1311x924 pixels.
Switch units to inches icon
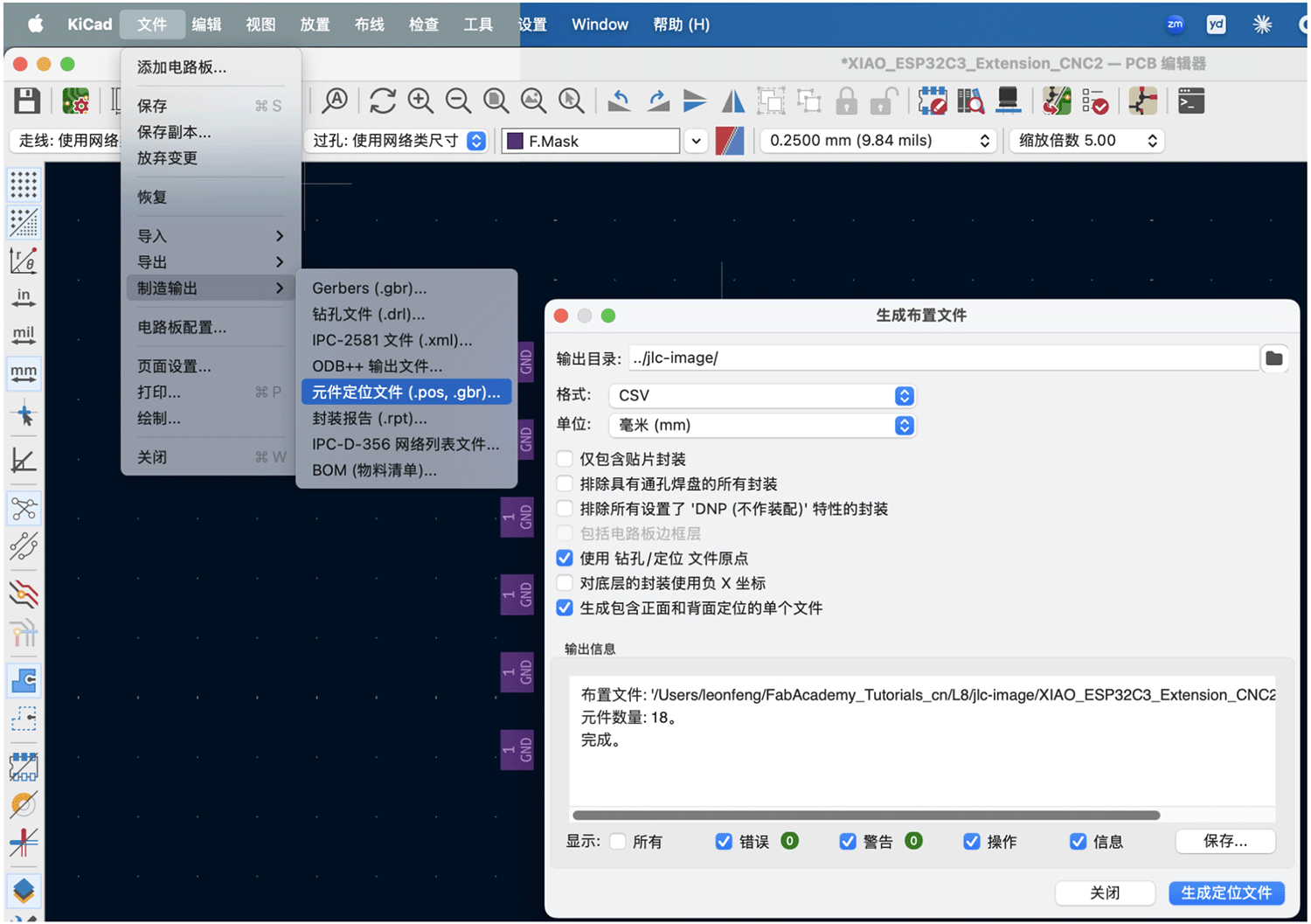(24, 297)
